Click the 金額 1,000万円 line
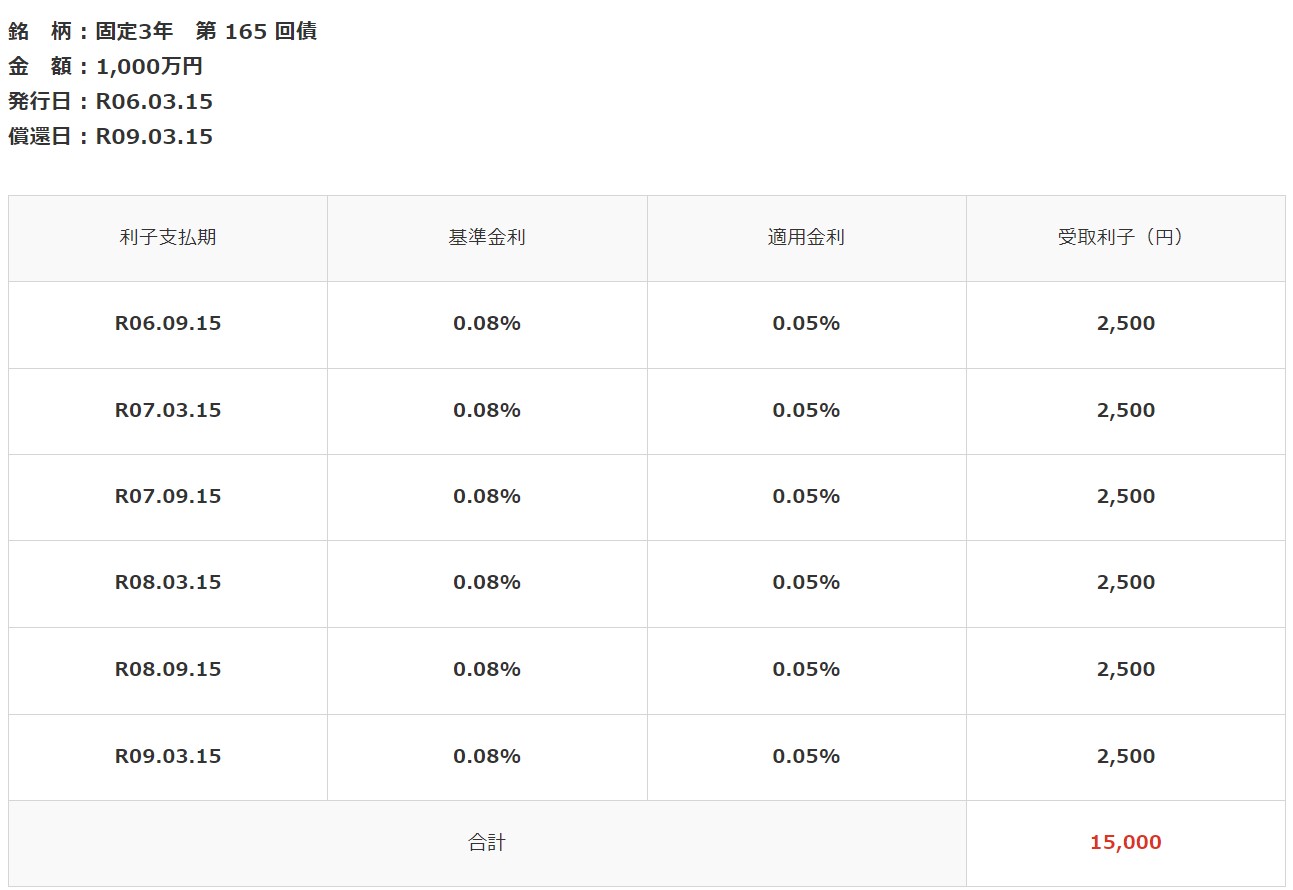 [105, 66]
